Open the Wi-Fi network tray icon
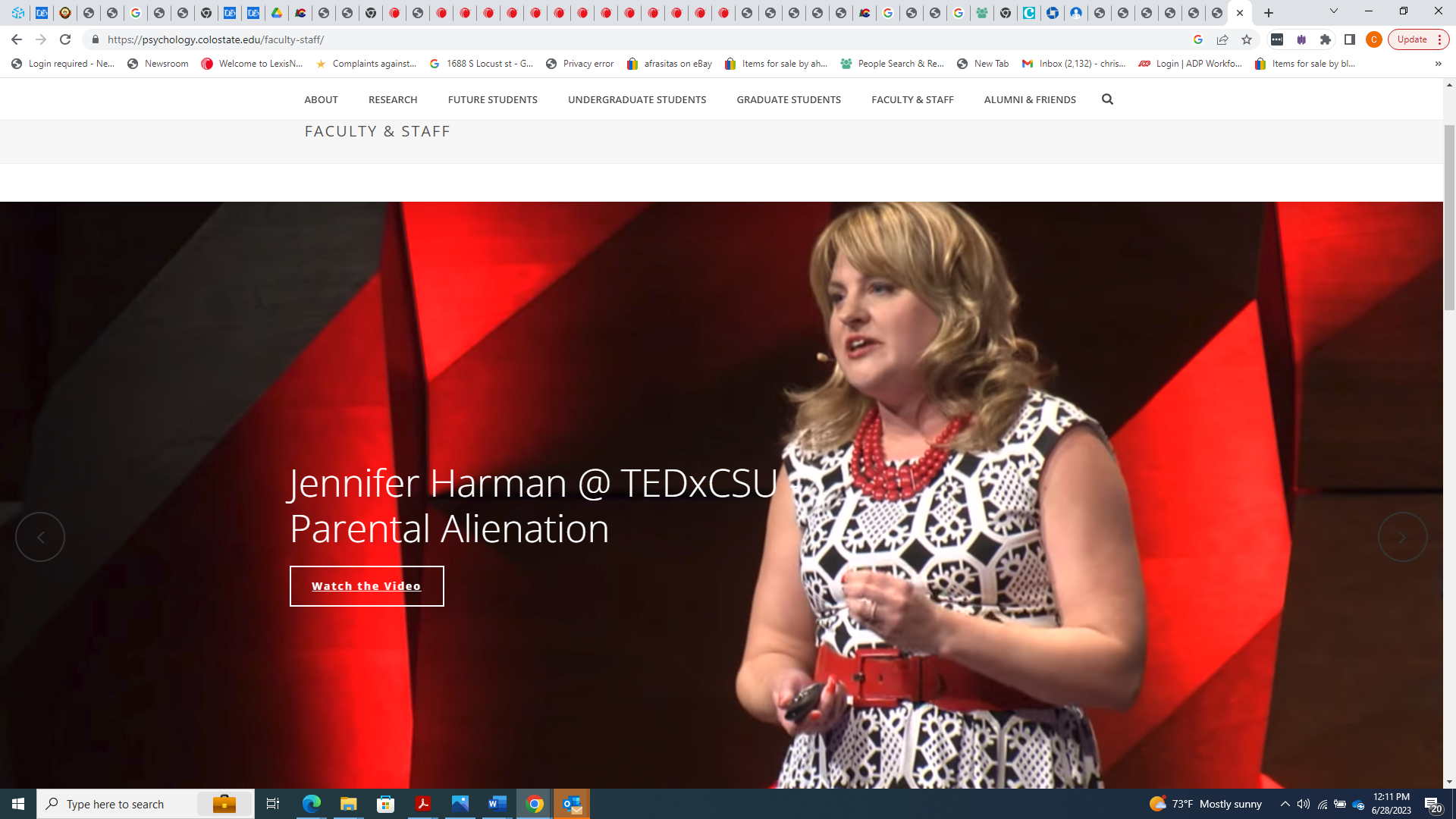Image resolution: width=1456 pixels, height=819 pixels. [x=1322, y=804]
